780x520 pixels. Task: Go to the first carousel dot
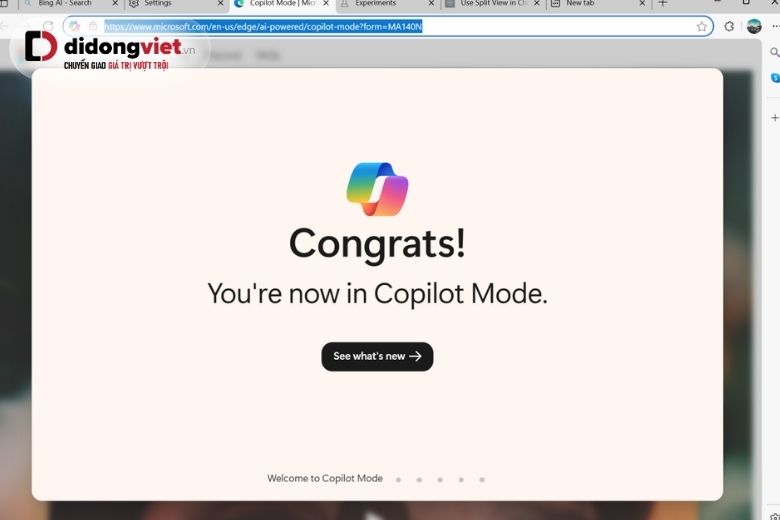398,480
